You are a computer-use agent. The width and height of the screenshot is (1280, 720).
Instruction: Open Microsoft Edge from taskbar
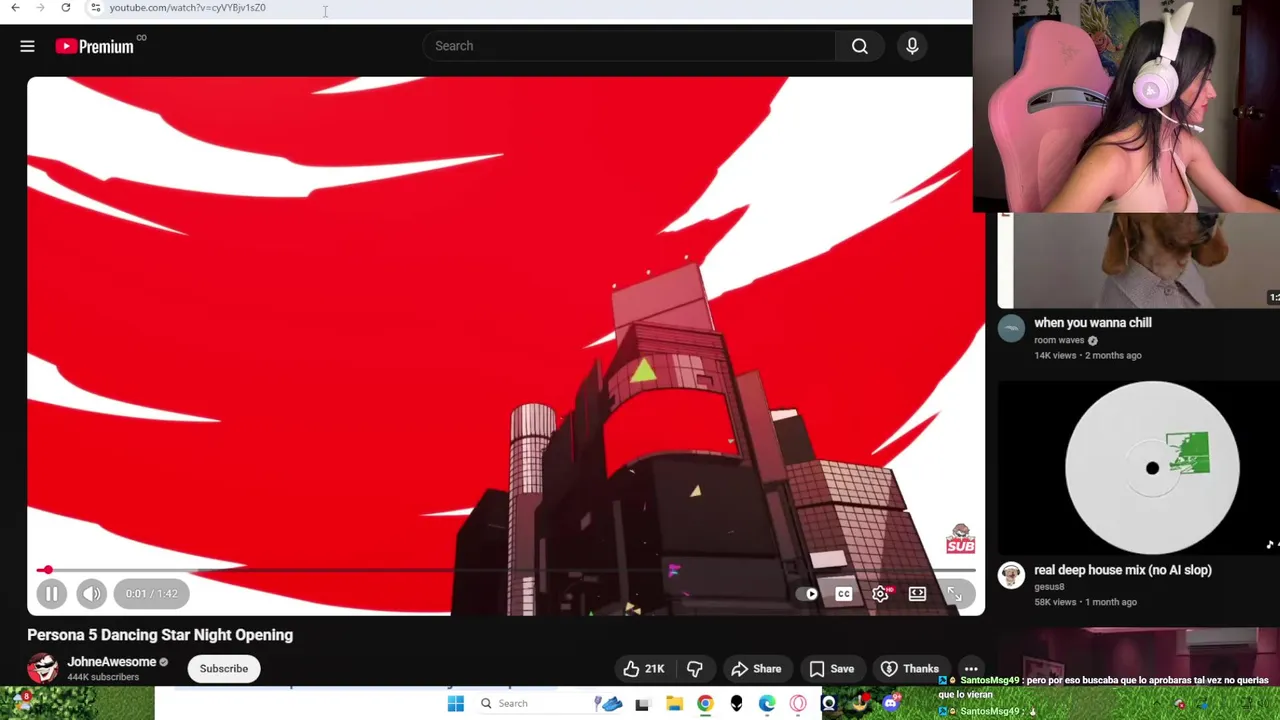click(767, 704)
